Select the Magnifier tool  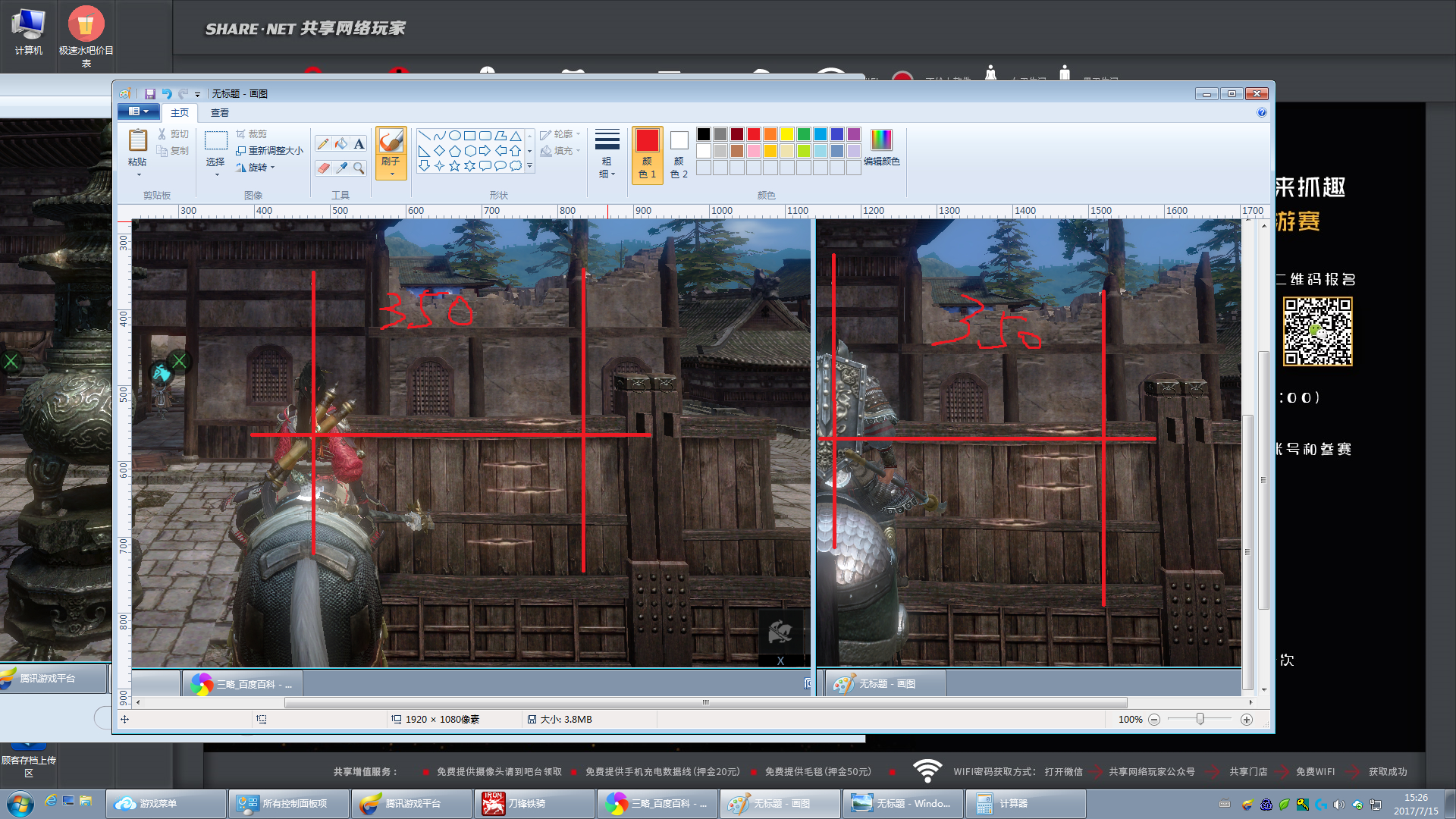click(x=359, y=168)
